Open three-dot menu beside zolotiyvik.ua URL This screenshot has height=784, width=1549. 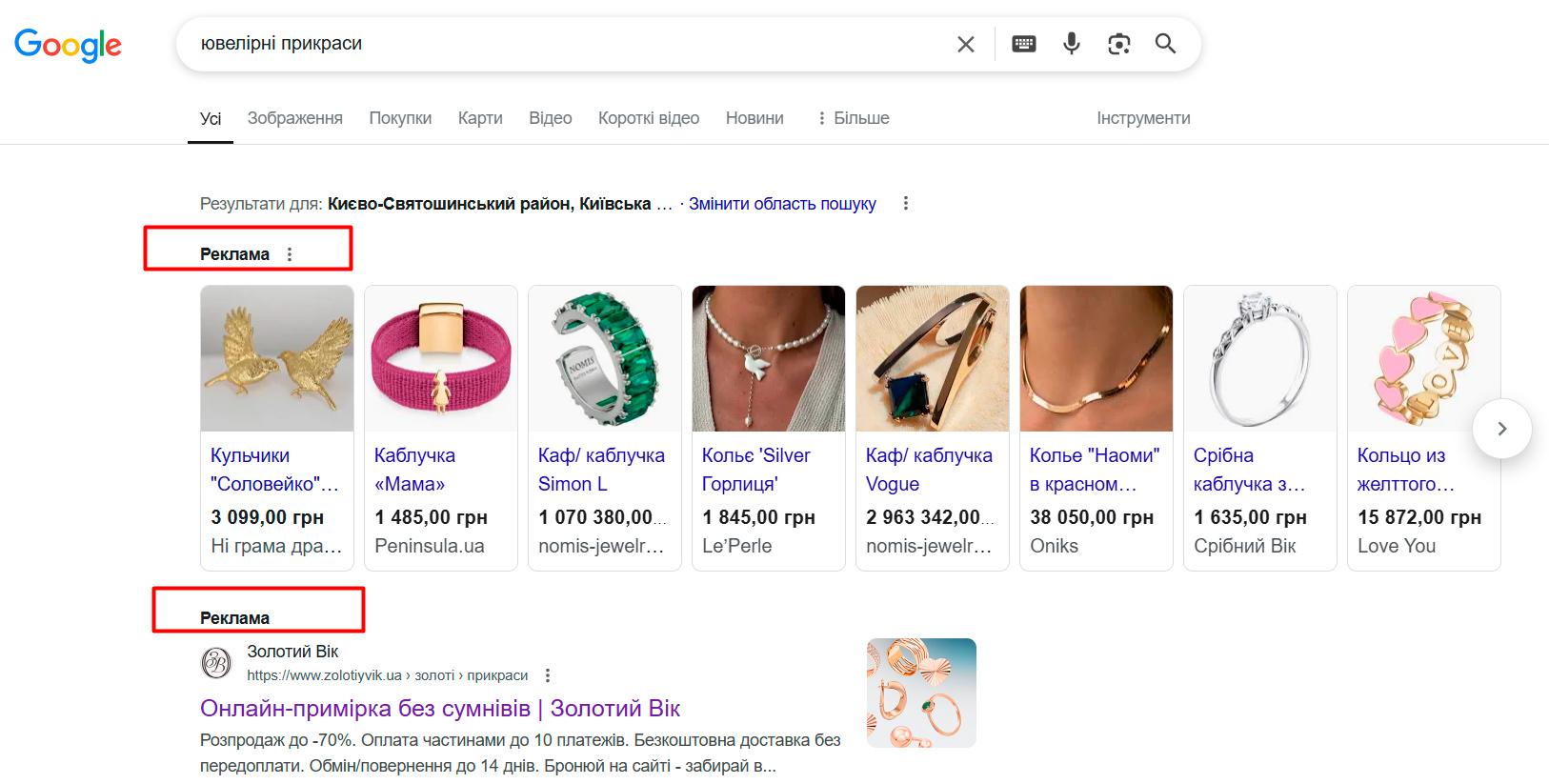tap(548, 675)
